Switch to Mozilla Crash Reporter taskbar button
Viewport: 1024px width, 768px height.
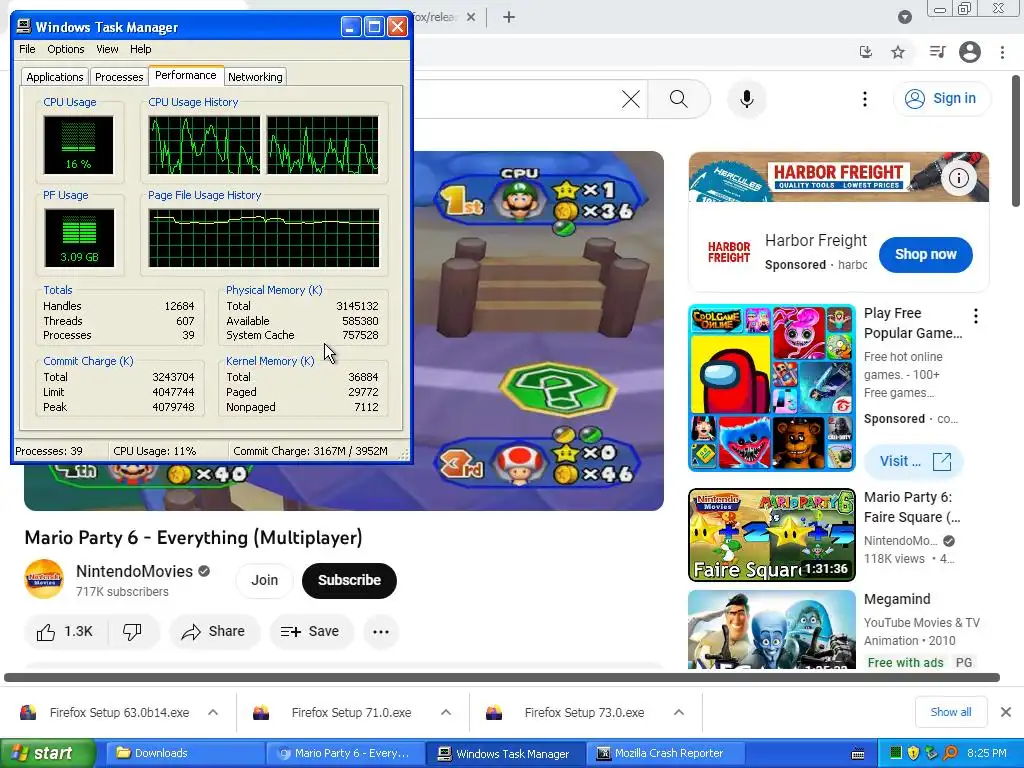pyautogui.click(x=665, y=754)
